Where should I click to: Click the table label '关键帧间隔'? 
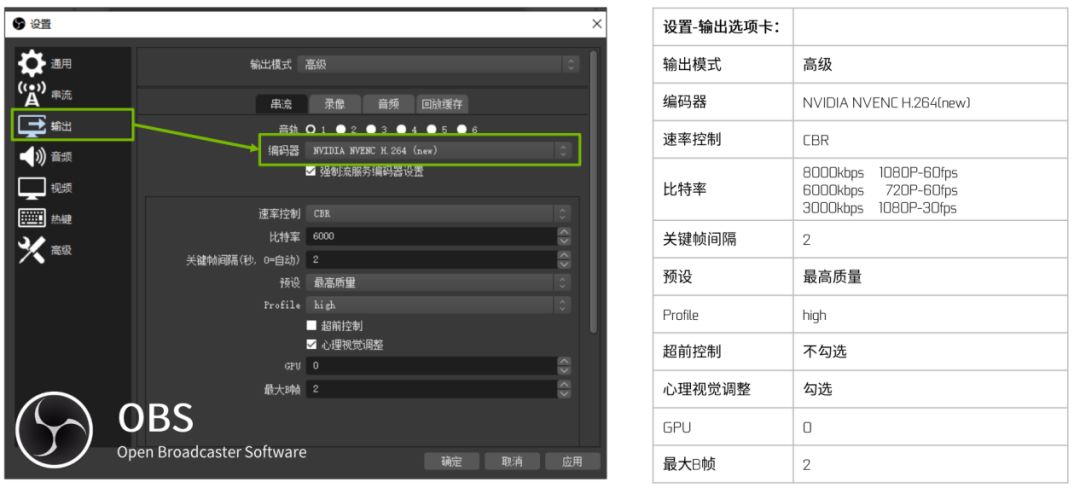click(x=699, y=239)
